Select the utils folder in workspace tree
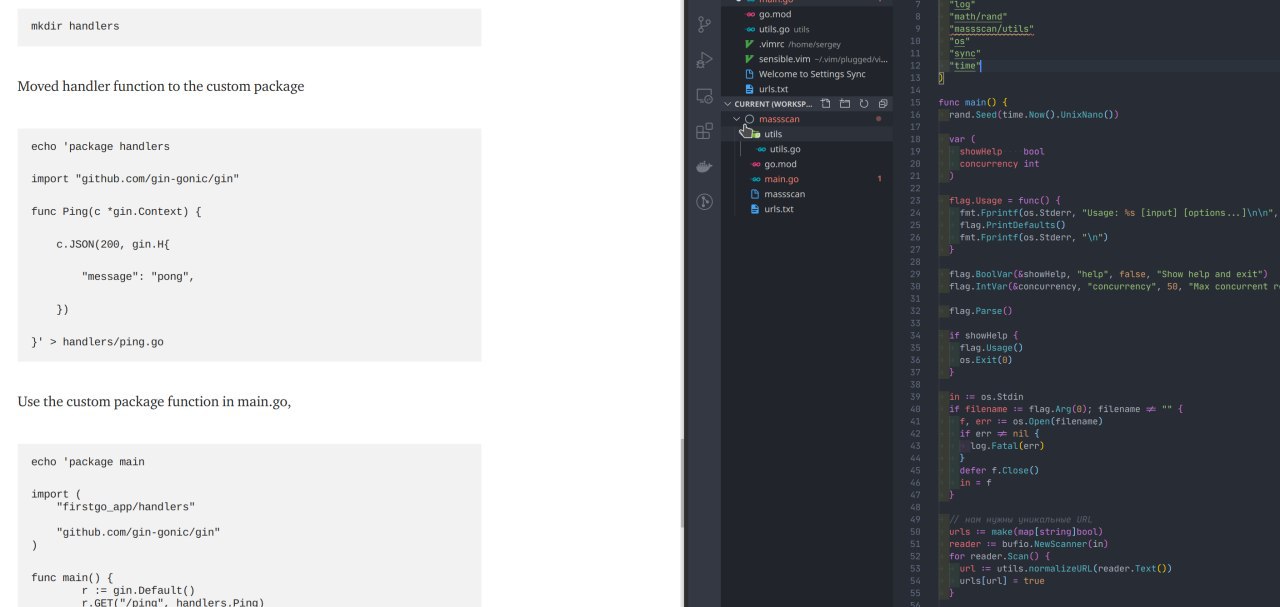The image size is (1280, 607). [x=807, y=134]
